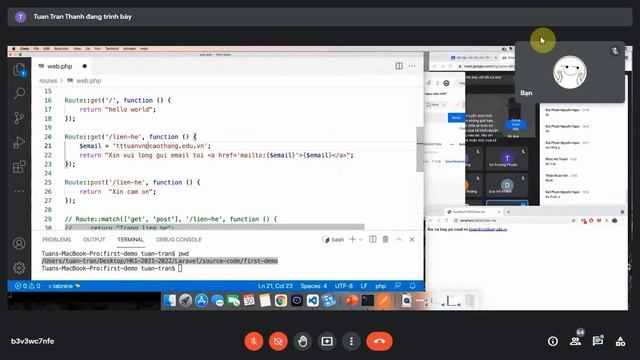Open a new tab in the bottom browser window
Image resolution: width=640 pixels, height=360 pixels.
pyautogui.click(x=509, y=212)
